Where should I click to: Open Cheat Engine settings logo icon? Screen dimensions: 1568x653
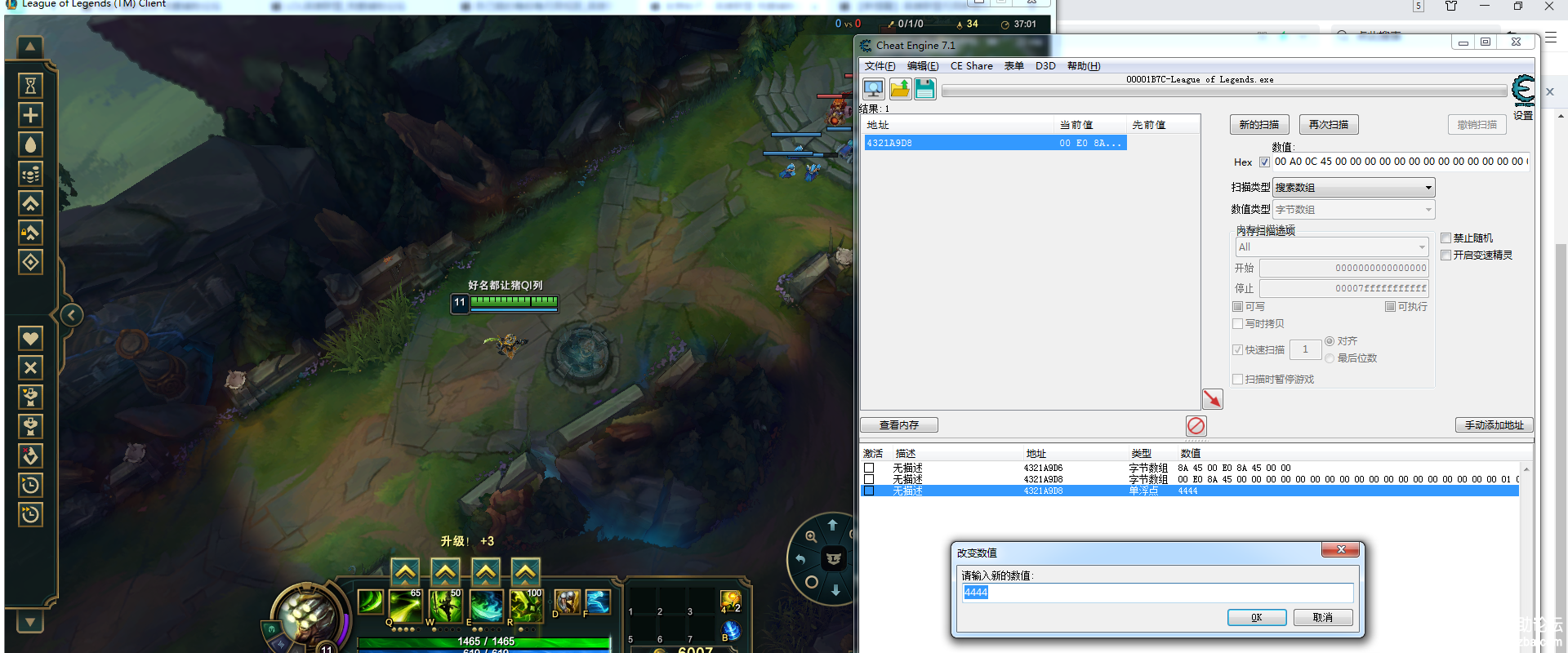pyautogui.click(x=1523, y=90)
